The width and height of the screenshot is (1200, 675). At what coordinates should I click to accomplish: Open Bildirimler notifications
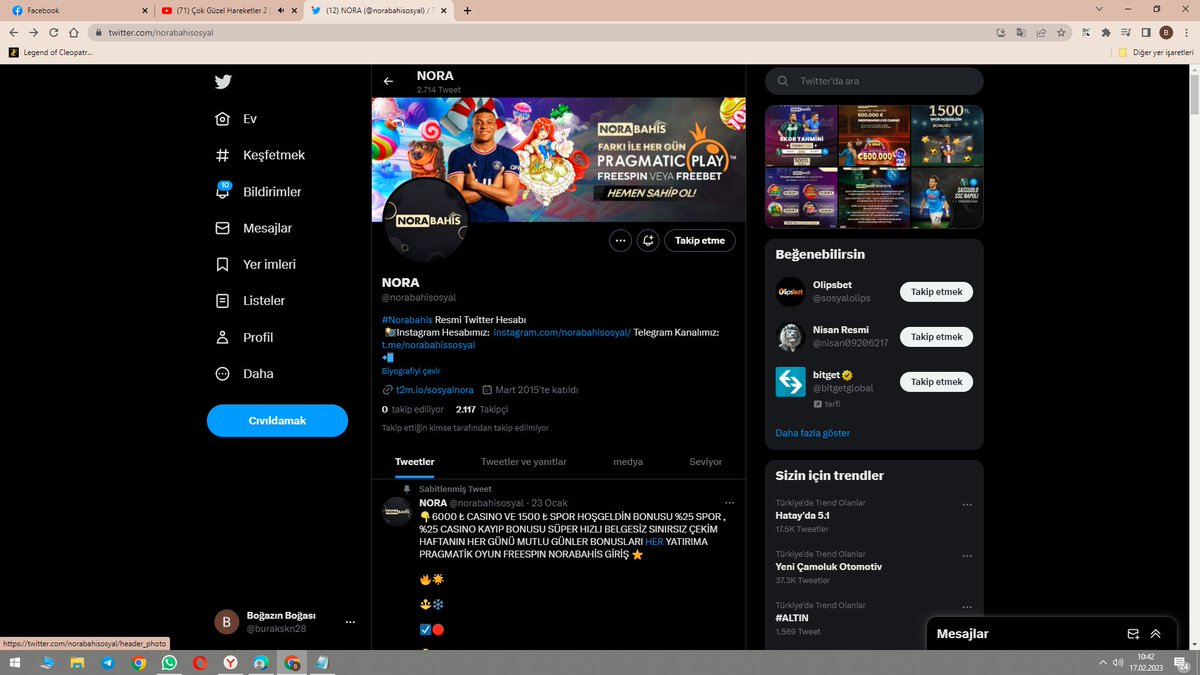[258, 192]
